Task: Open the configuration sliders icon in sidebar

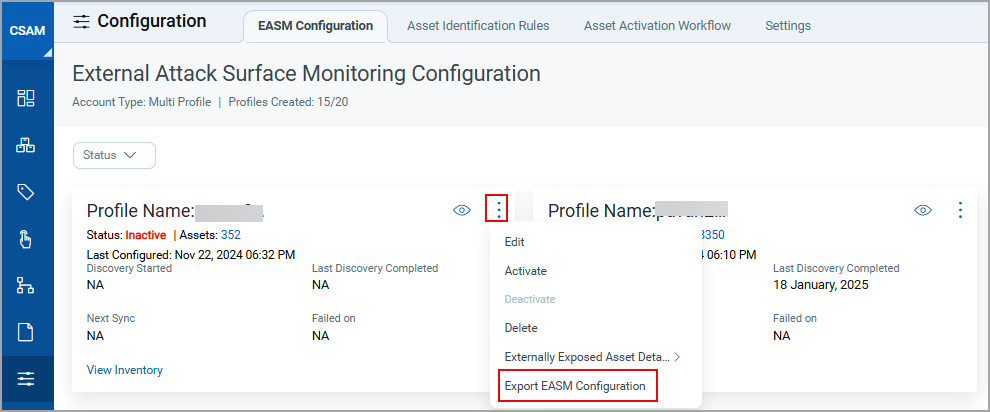Action: (x=26, y=379)
